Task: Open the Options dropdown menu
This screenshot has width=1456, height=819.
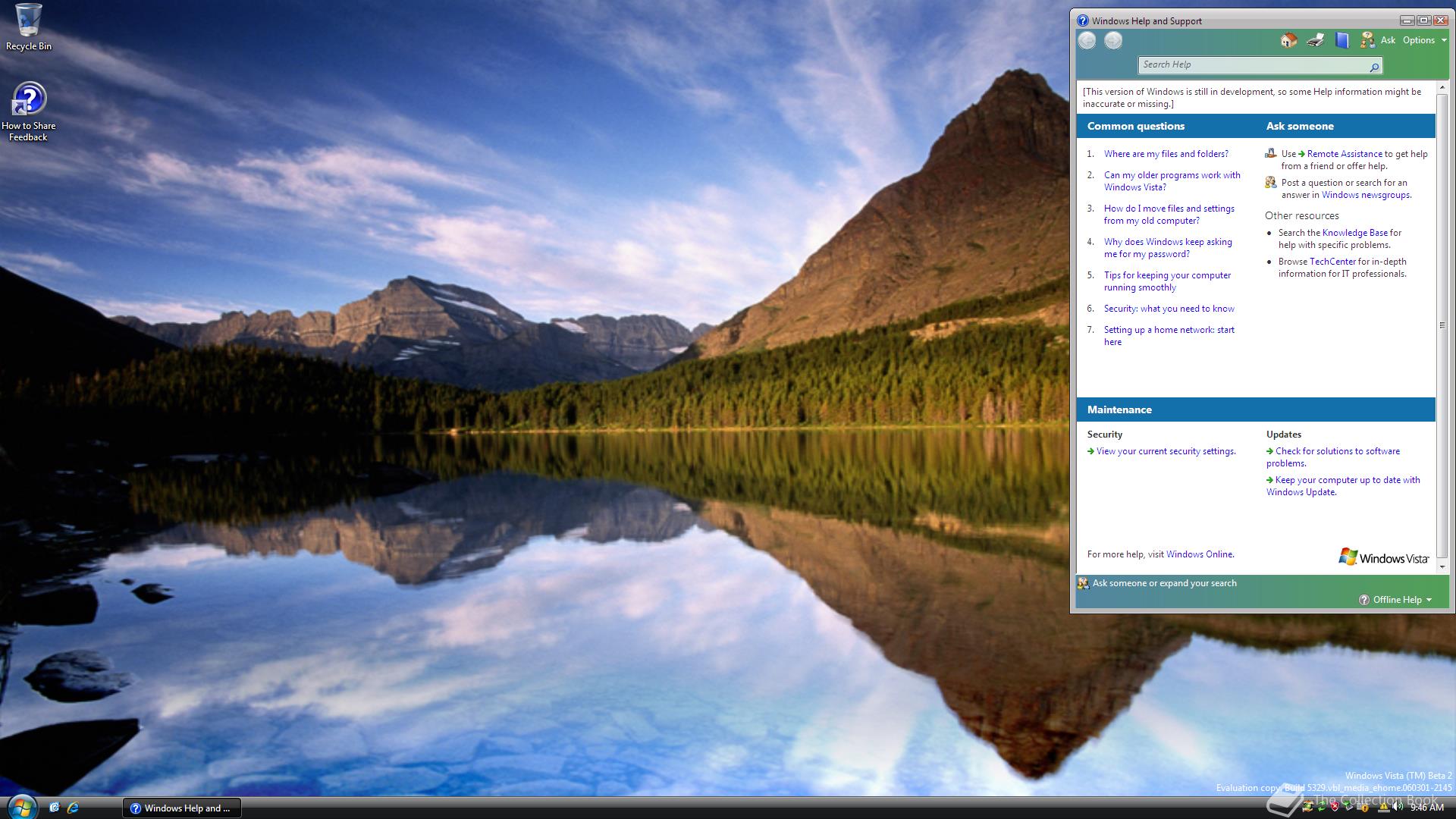Action: point(1419,40)
